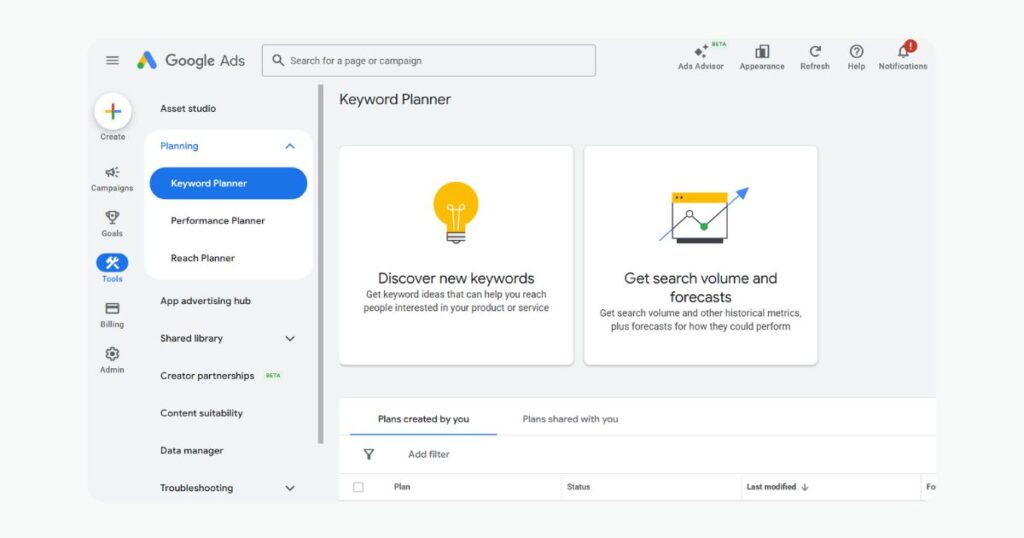This screenshot has height=538, width=1024.
Task: Switch to Plans shared with you tab
Action: coord(570,419)
